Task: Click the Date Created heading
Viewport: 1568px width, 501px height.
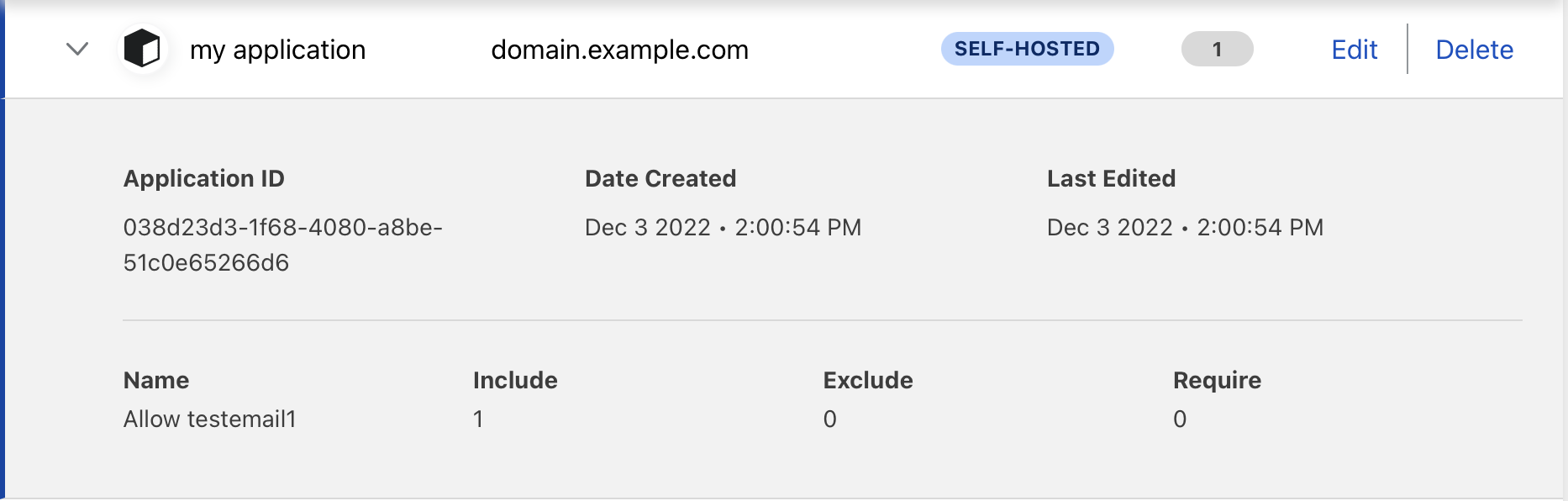Action: (660, 178)
